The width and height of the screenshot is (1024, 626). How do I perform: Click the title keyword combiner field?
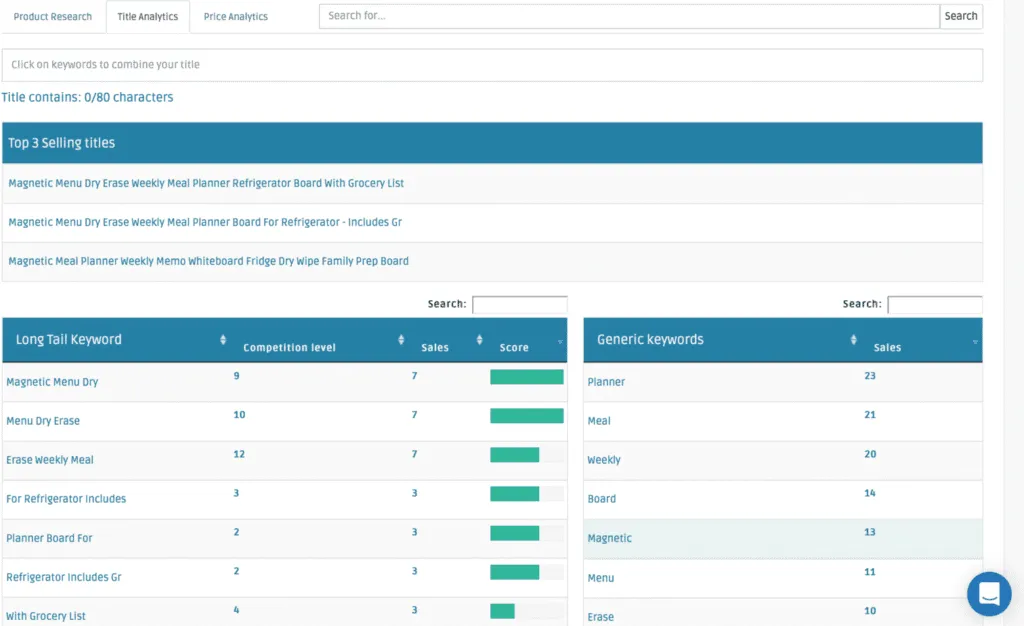pyautogui.click(x=492, y=65)
